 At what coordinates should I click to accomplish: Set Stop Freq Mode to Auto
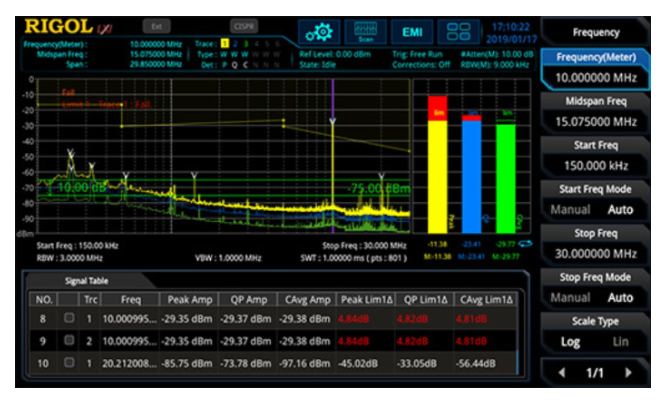pyautogui.click(x=620, y=297)
